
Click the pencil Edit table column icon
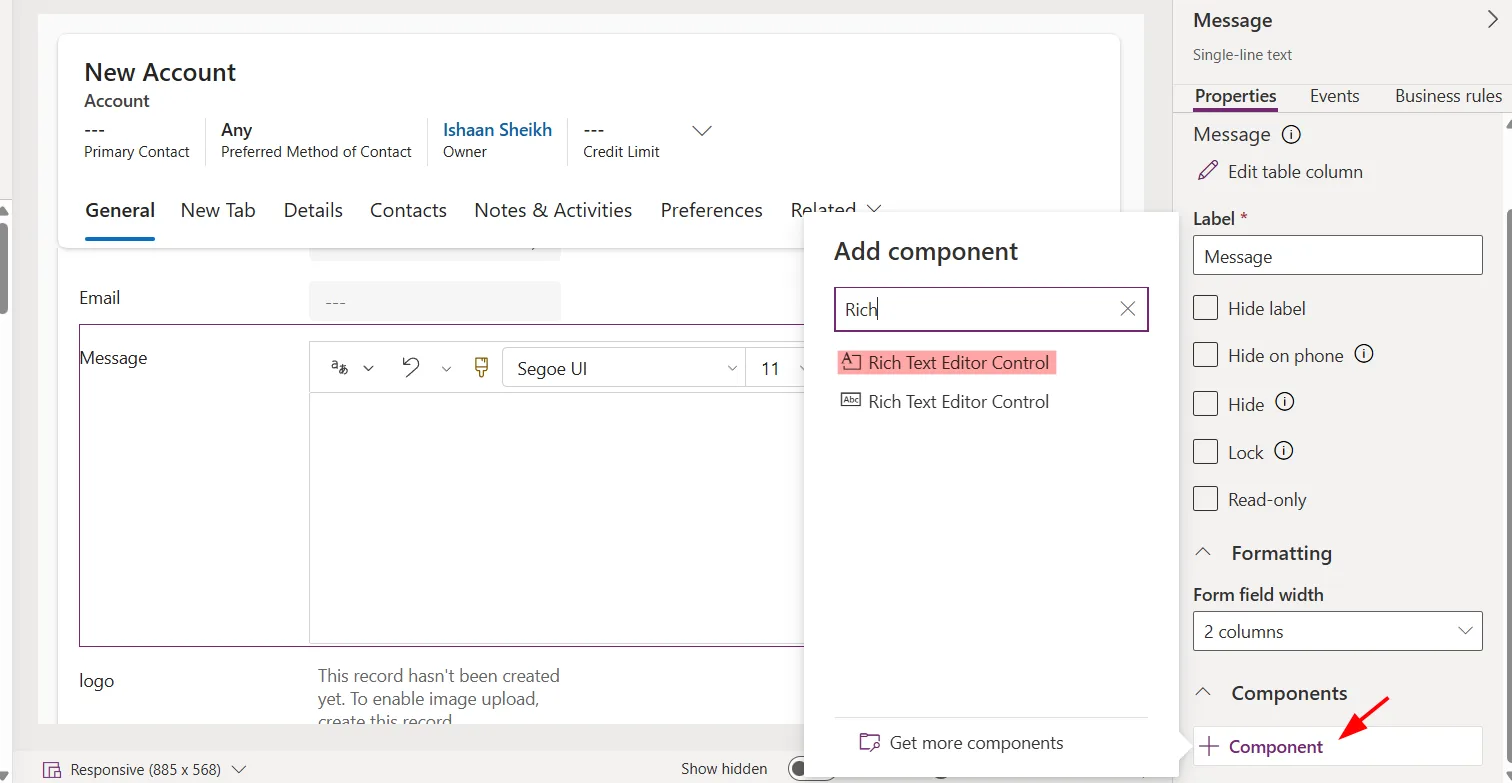[1208, 171]
